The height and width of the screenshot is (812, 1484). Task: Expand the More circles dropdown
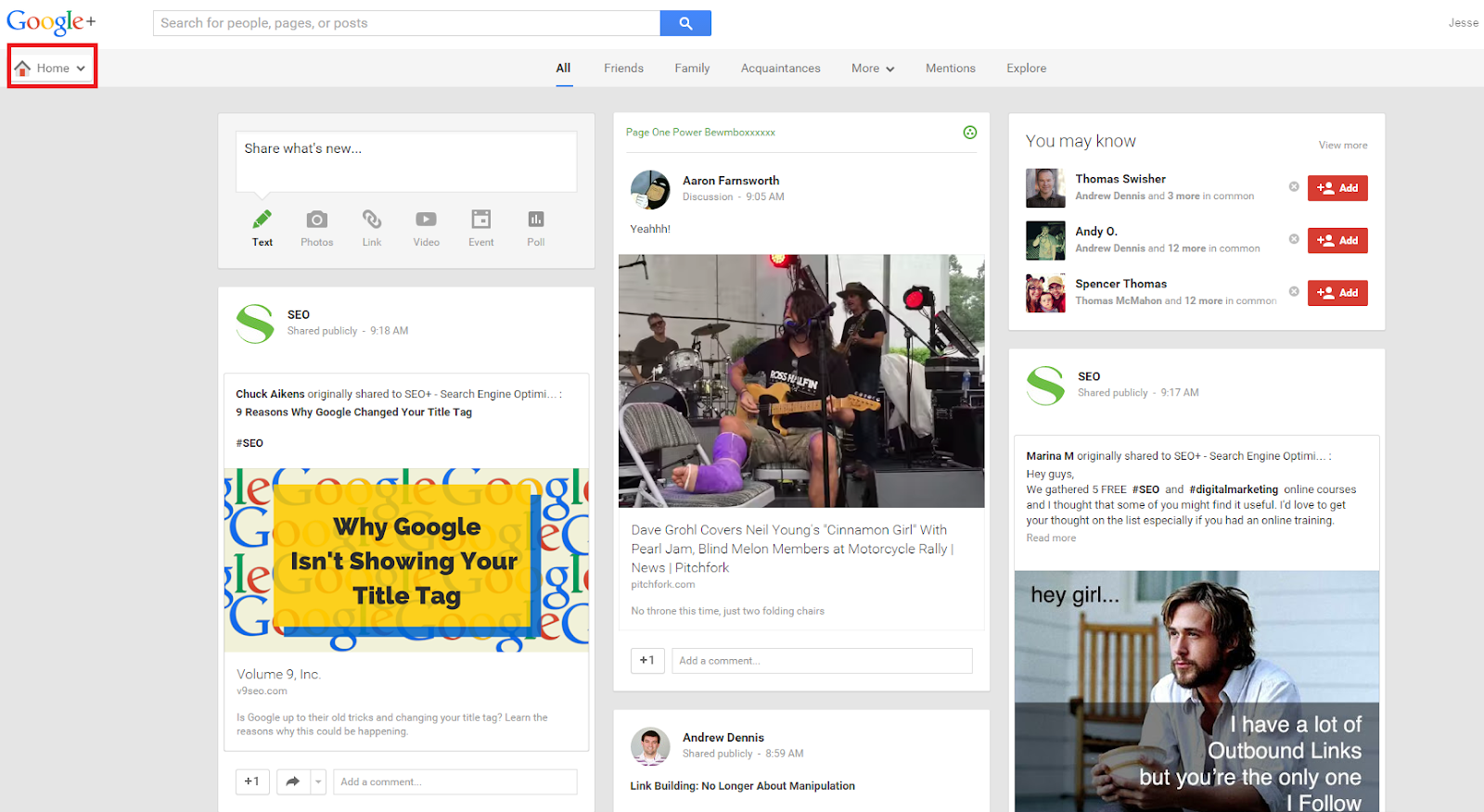873,69
